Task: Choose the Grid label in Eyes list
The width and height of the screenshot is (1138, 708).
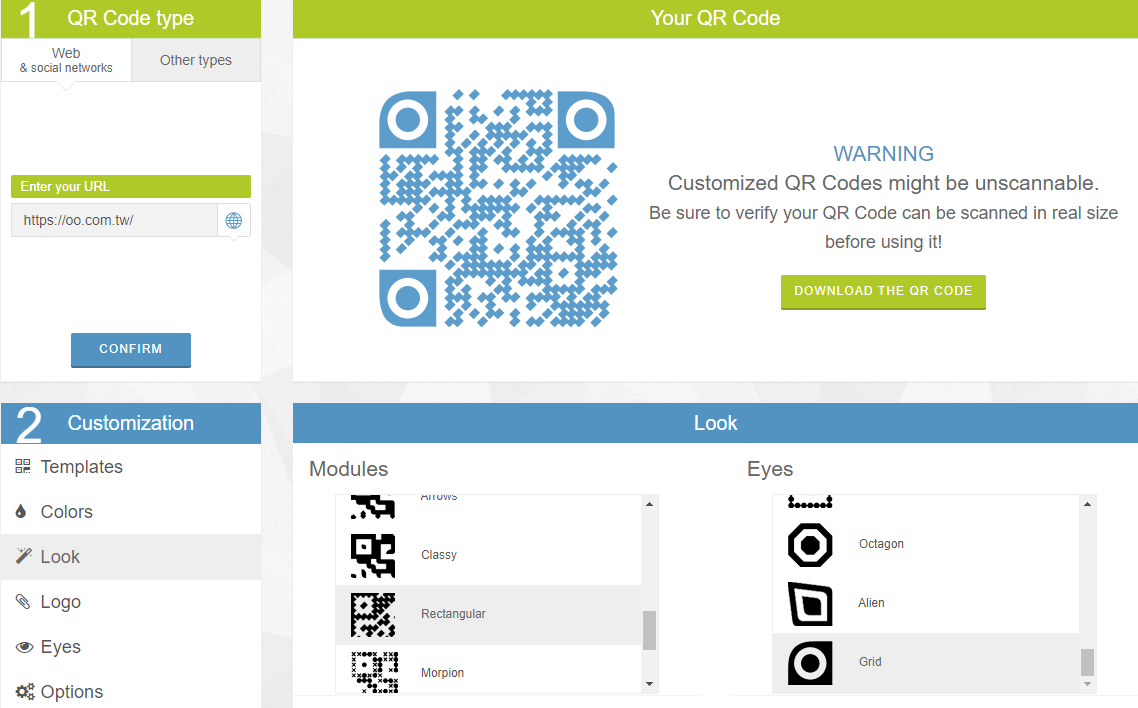Action: [871, 662]
